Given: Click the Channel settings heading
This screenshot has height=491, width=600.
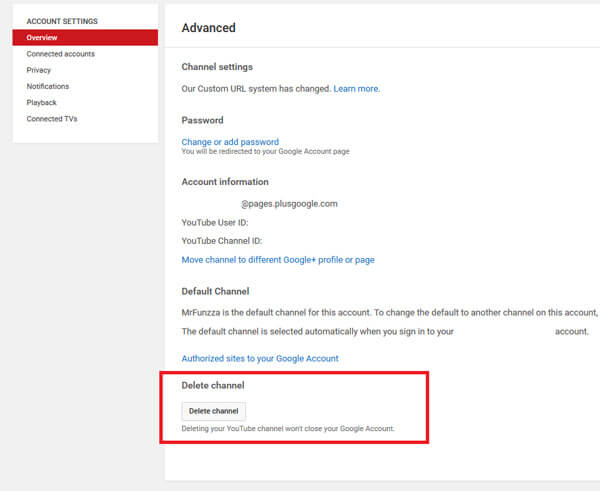Looking at the screenshot, I should [217, 67].
